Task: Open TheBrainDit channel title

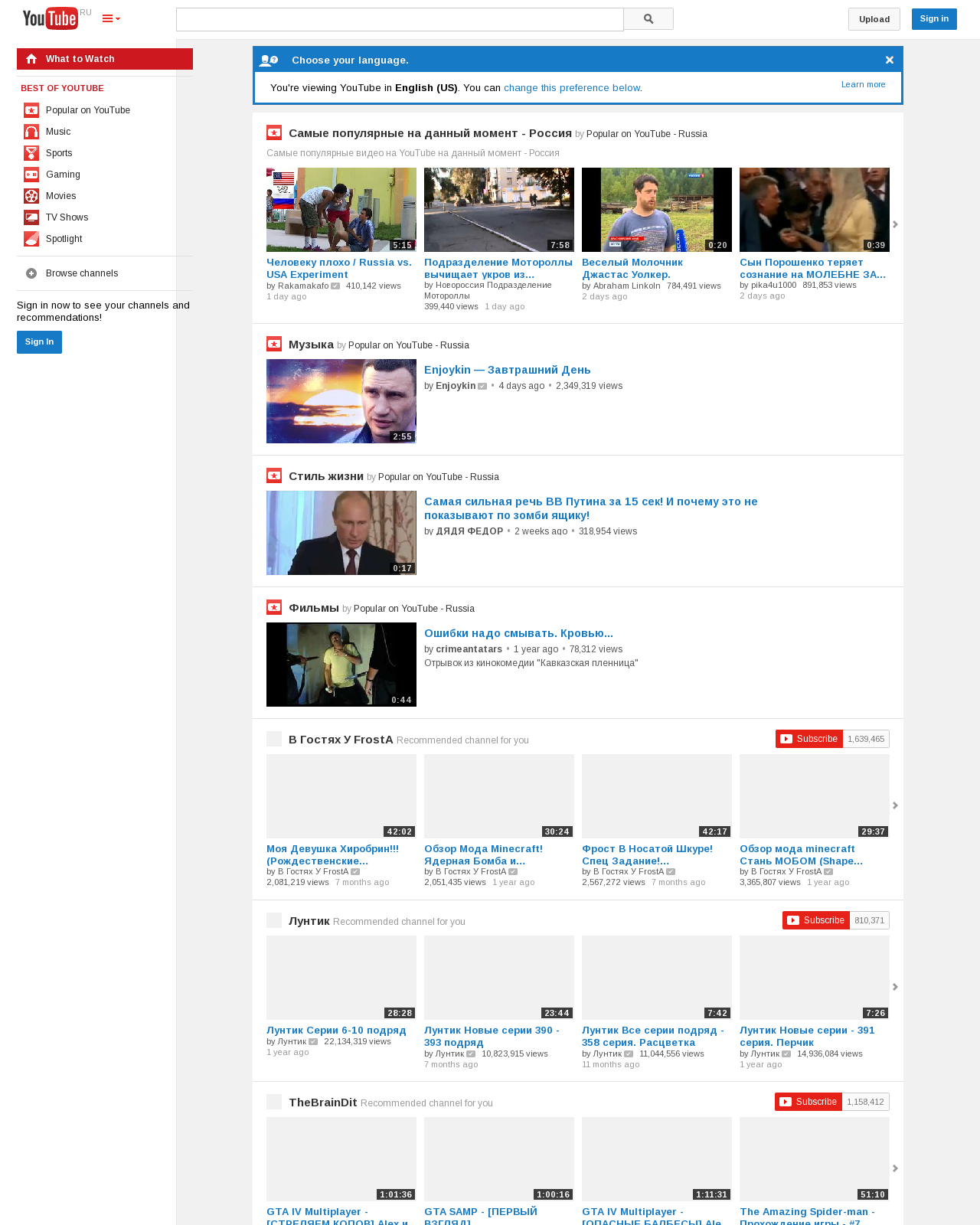Action: (x=323, y=1102)
